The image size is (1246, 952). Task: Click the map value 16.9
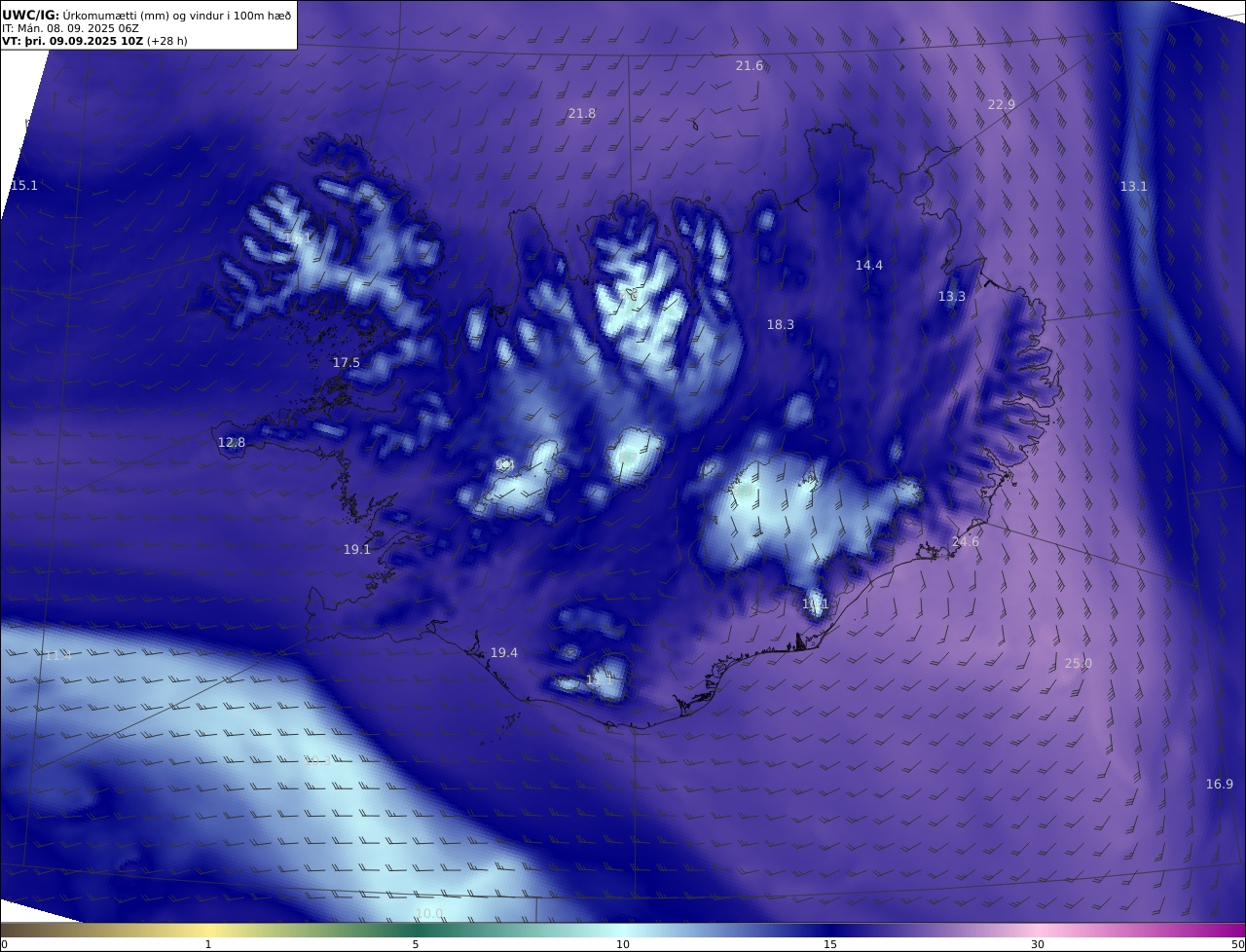pyautogui.click(x=1220, y=784)
